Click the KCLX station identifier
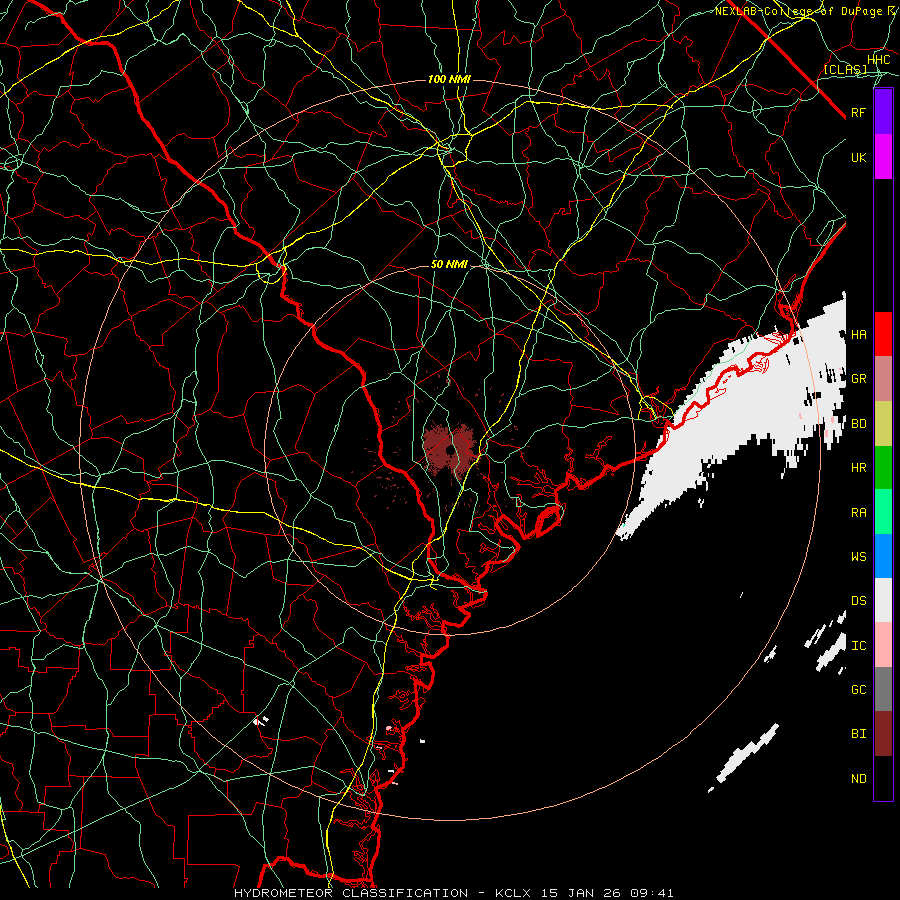The image size is (900, 900). pyautogui.click(x=513, y=893)
